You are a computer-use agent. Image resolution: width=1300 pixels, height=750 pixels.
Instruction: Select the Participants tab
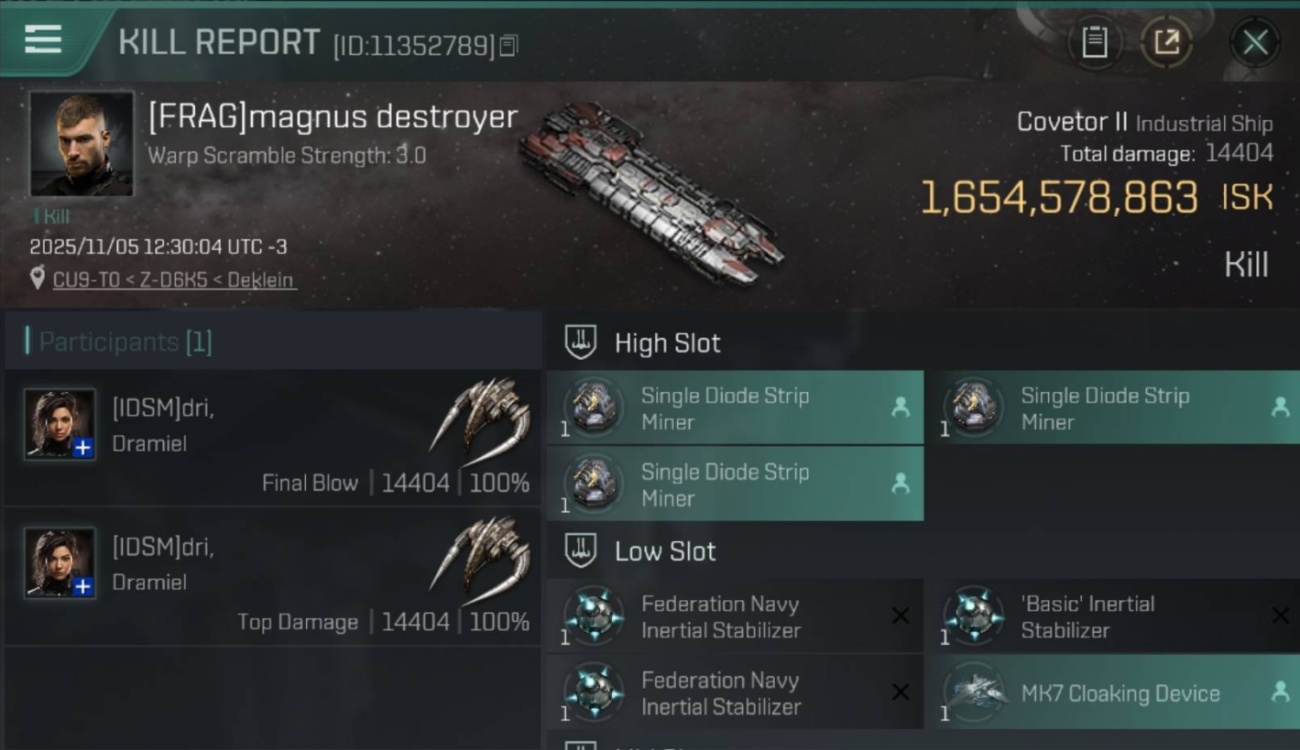(x=125, y=342)
